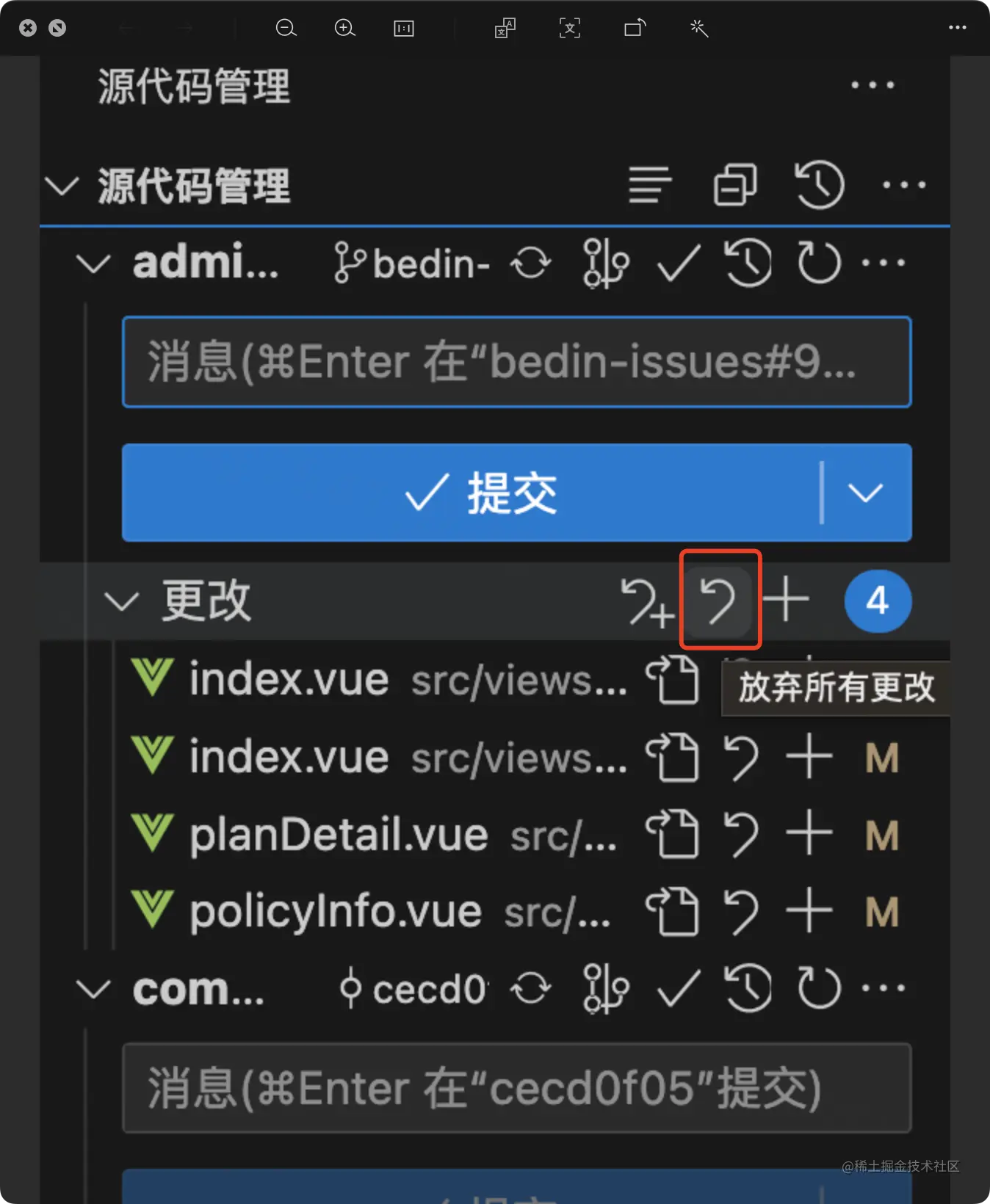This screenshot has height=1204, width=990.
Task: Open the 提交 button dropdown arrow
Action: click(x=865, y=493)
